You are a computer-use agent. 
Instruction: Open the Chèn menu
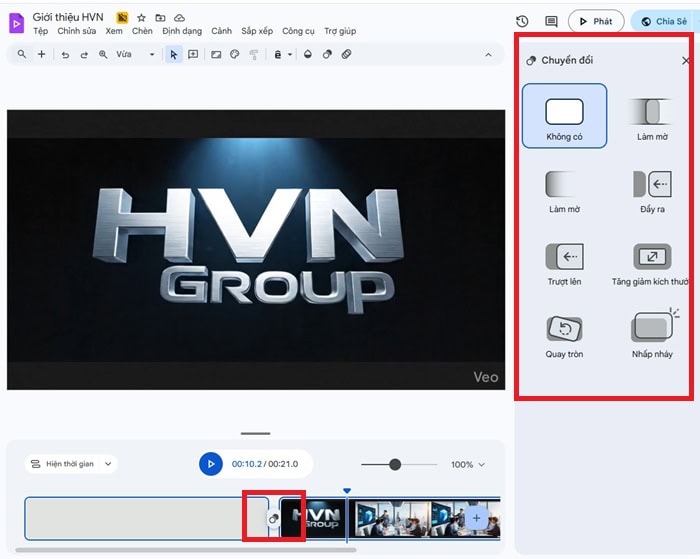142,31
